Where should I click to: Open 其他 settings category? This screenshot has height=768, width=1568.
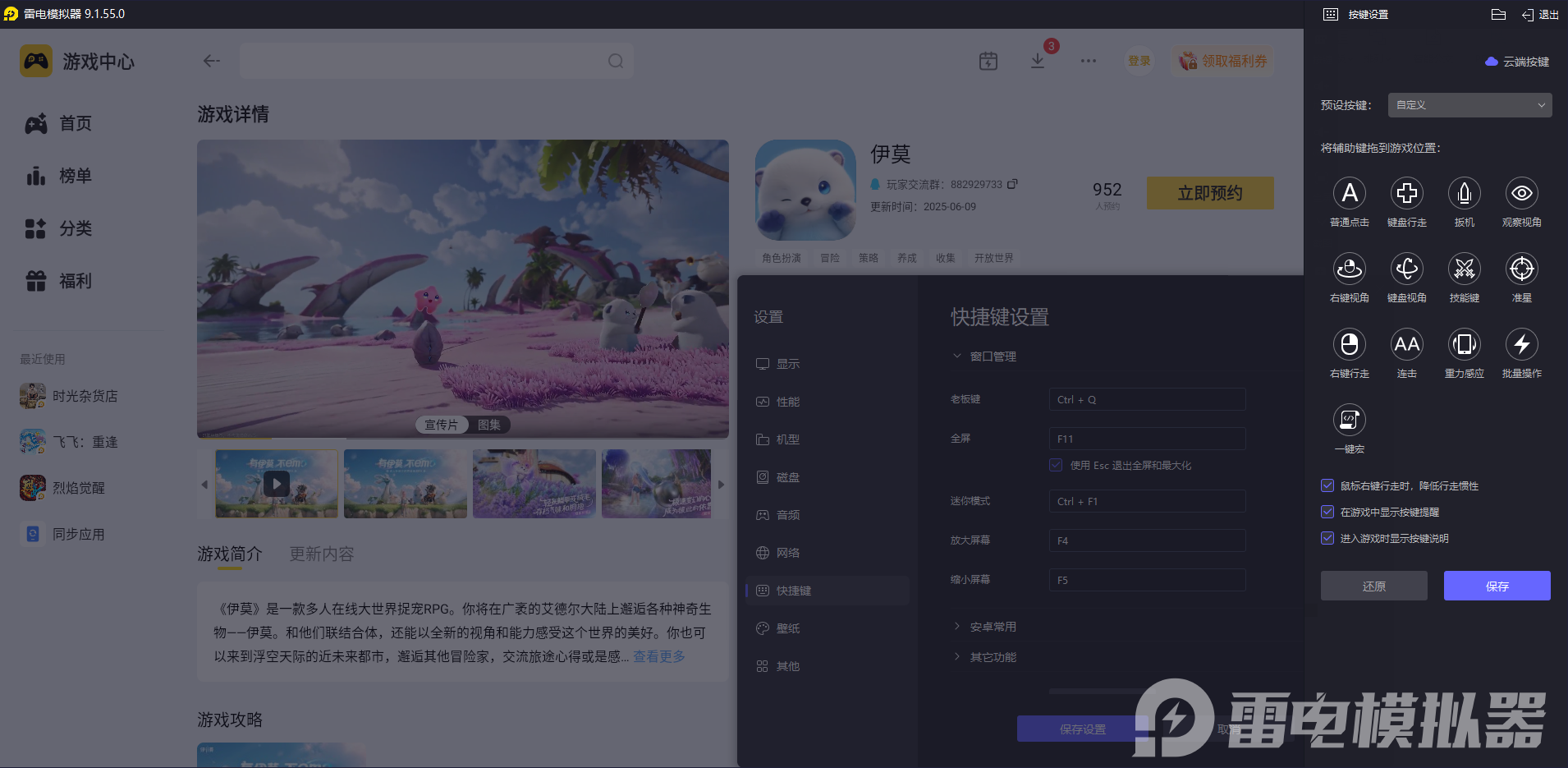coord(828,666)
